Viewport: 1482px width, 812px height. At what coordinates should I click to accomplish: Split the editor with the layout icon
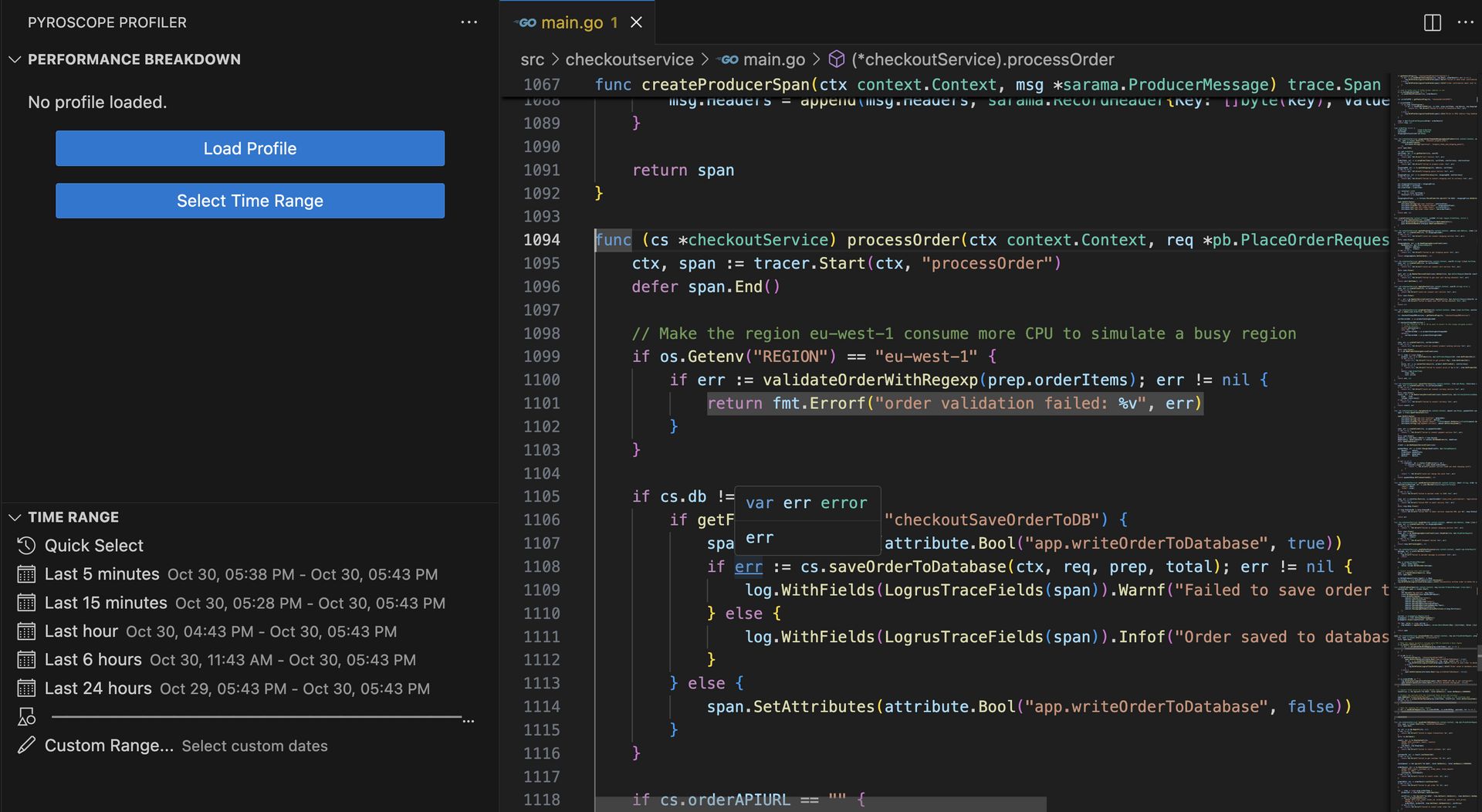[1432, 22]
